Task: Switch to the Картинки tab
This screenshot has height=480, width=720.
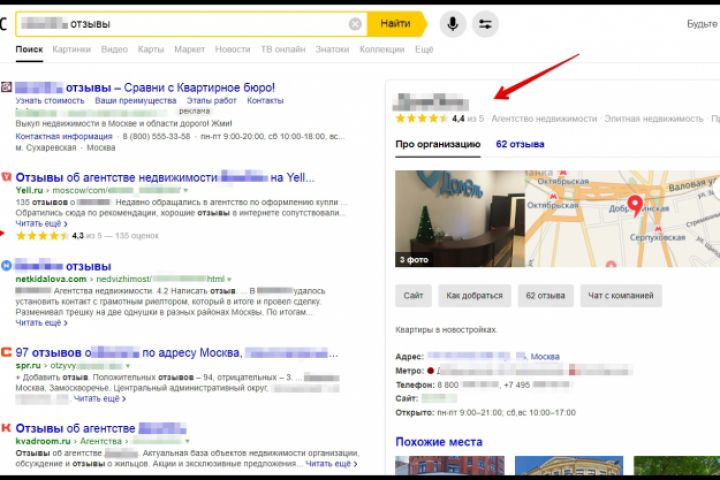Action: tap(72, 49)
